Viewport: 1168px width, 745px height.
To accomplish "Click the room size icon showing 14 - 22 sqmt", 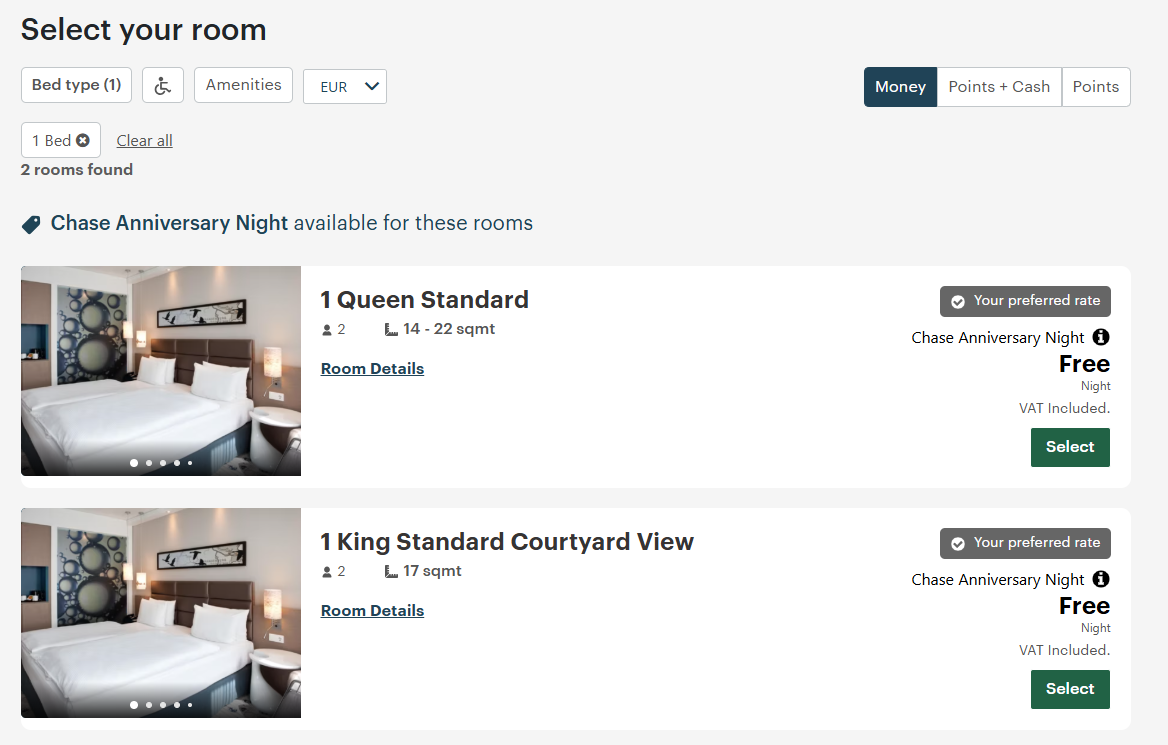I will pyautogui.click(x=391, y=328).
